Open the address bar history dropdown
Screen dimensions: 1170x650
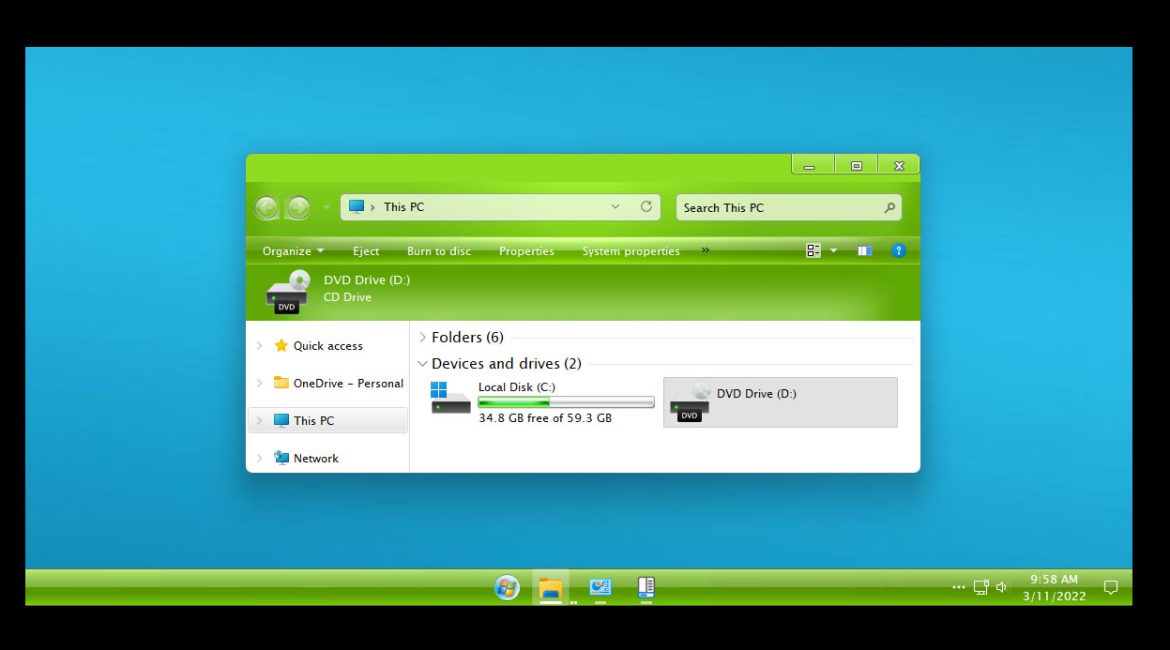[x=615, y=207]
